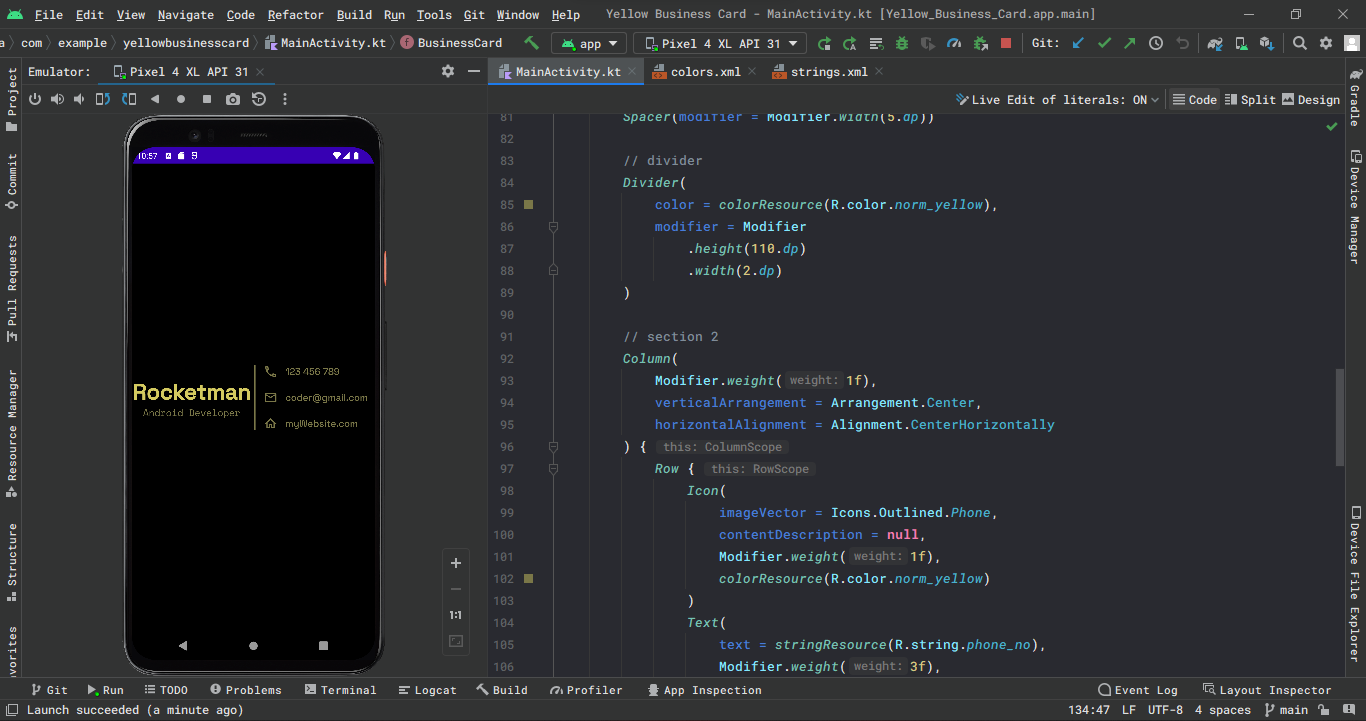This screenshot has width=1366, height=721.
Task: Collapse the code fold at the Divider block
Action: pyautogui.click(x=553, y=226)
